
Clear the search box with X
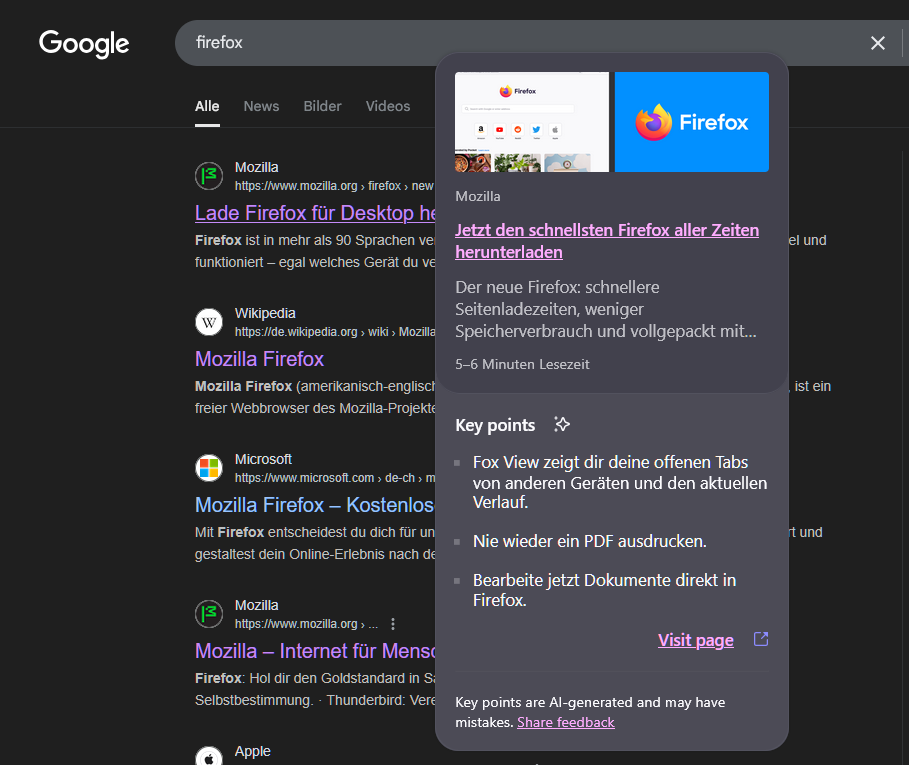878,43
